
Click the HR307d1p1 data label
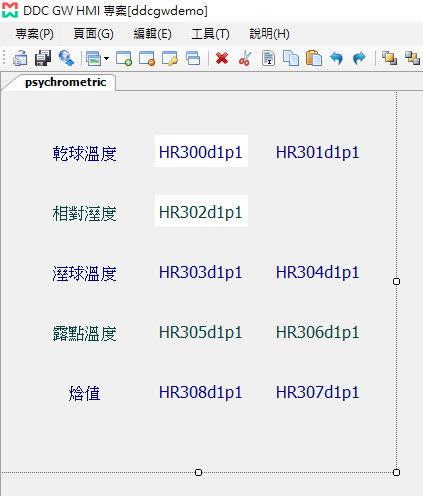coord(318,392)
